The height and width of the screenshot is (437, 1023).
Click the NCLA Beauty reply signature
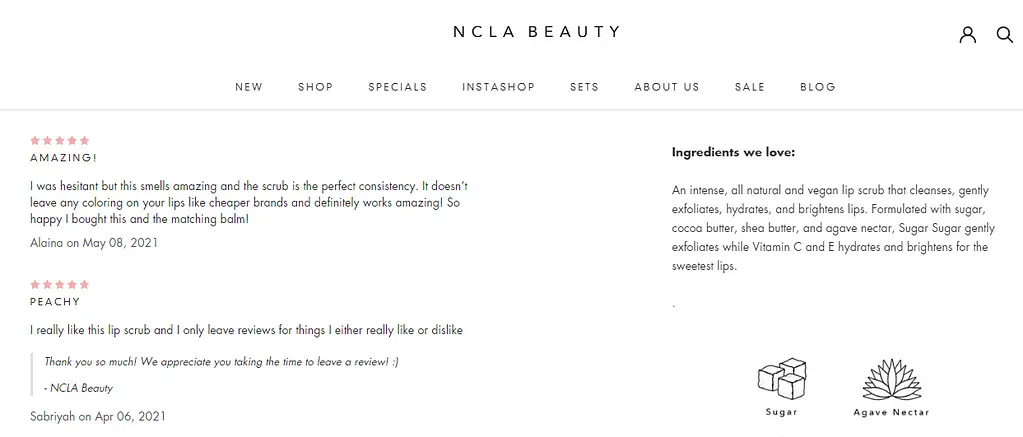point(79,388)
